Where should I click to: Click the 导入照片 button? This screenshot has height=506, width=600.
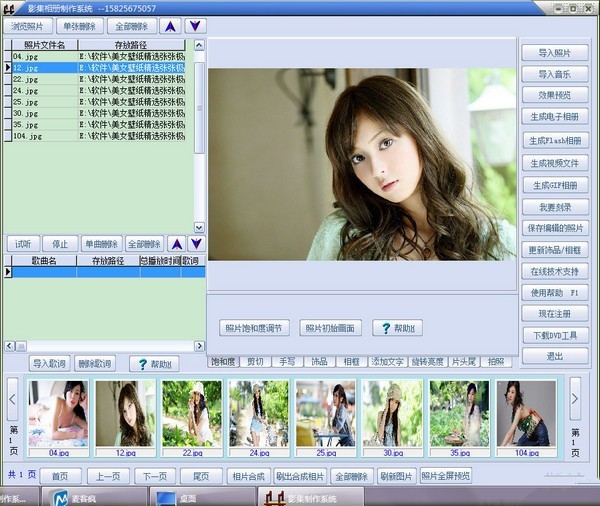(x=555, y=53)
